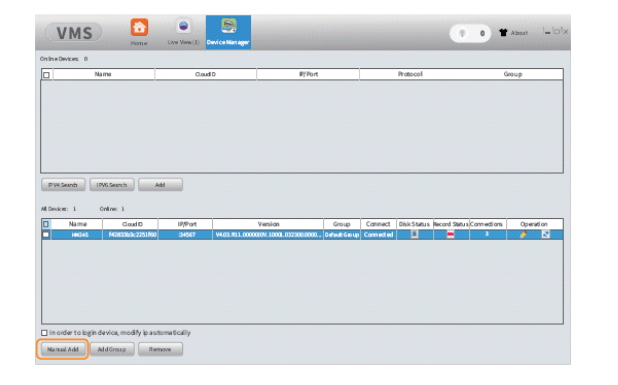Click the disk status icon in device row

(x=414, y=234)
